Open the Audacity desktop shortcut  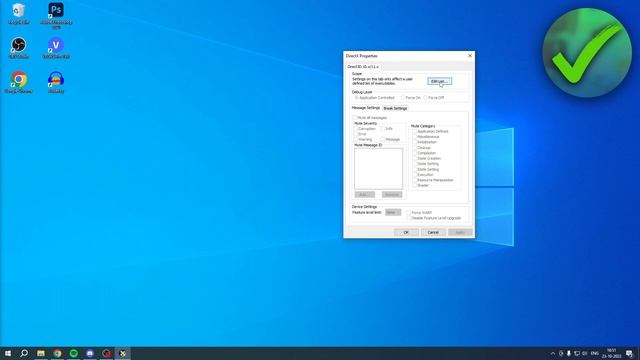(x=56, y=82)
